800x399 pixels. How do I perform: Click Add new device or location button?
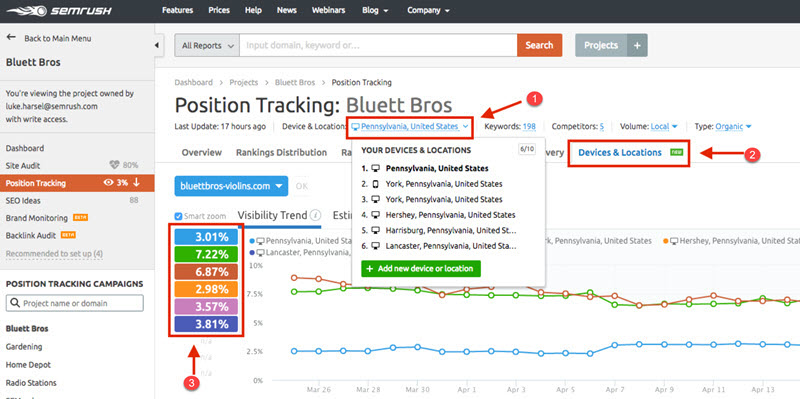(x=420, y=268)
